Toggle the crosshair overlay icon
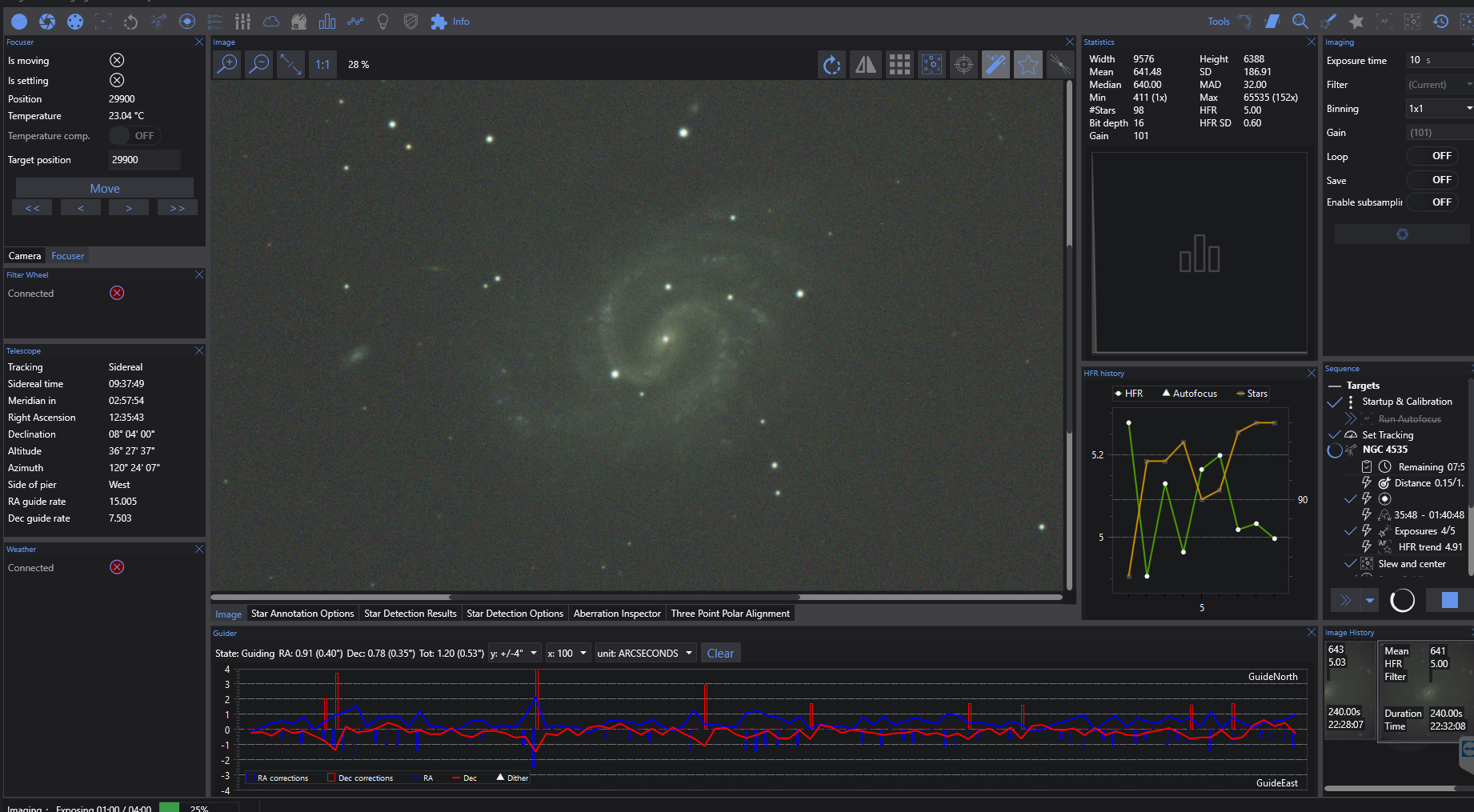 963,65
